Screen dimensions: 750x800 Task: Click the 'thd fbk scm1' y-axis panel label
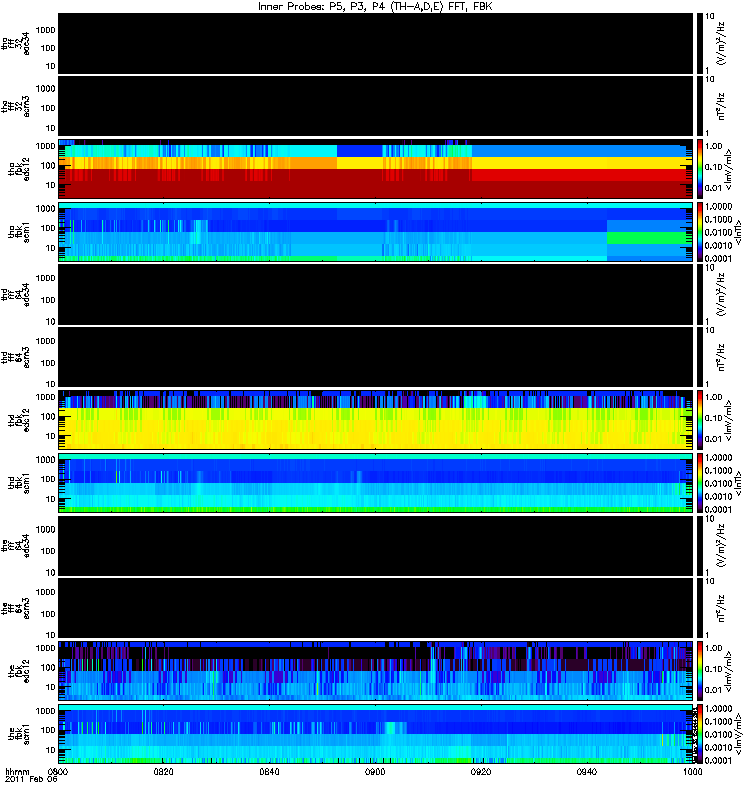(x=19, y=483)
